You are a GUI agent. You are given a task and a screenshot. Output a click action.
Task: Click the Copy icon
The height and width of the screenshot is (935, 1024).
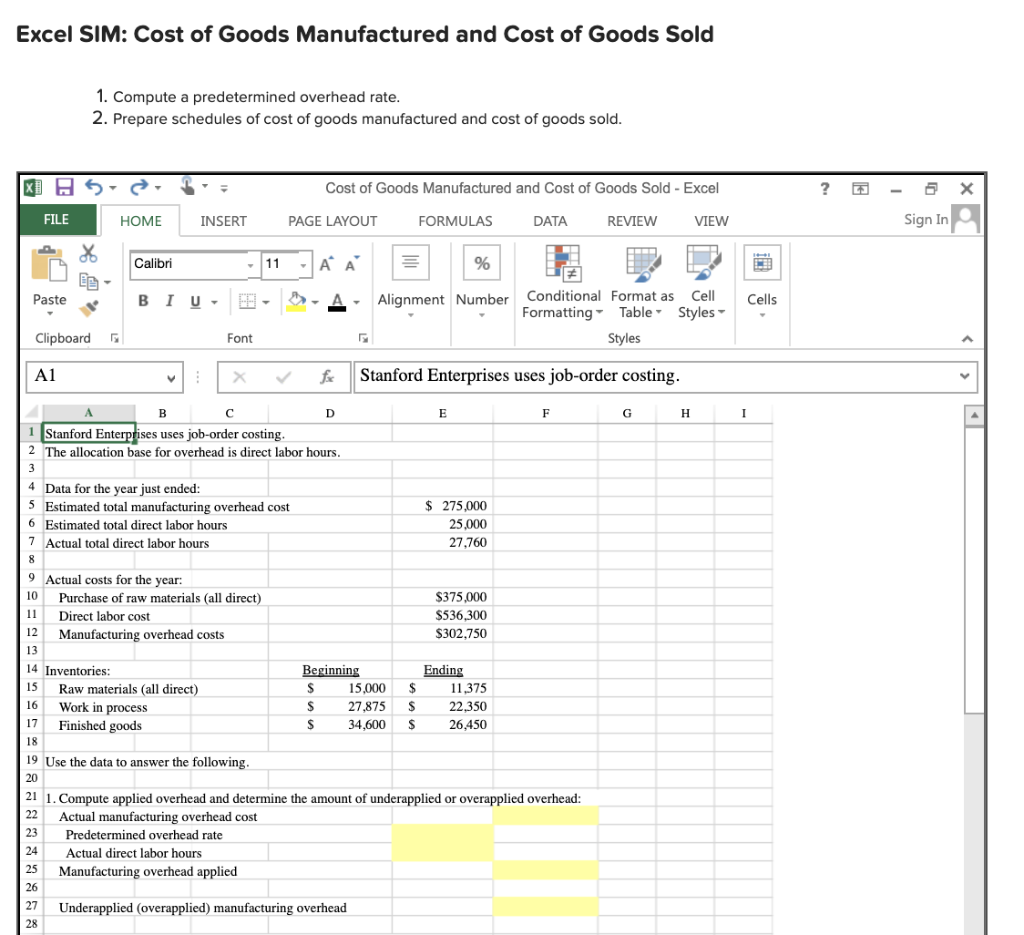tap(88, 281)
